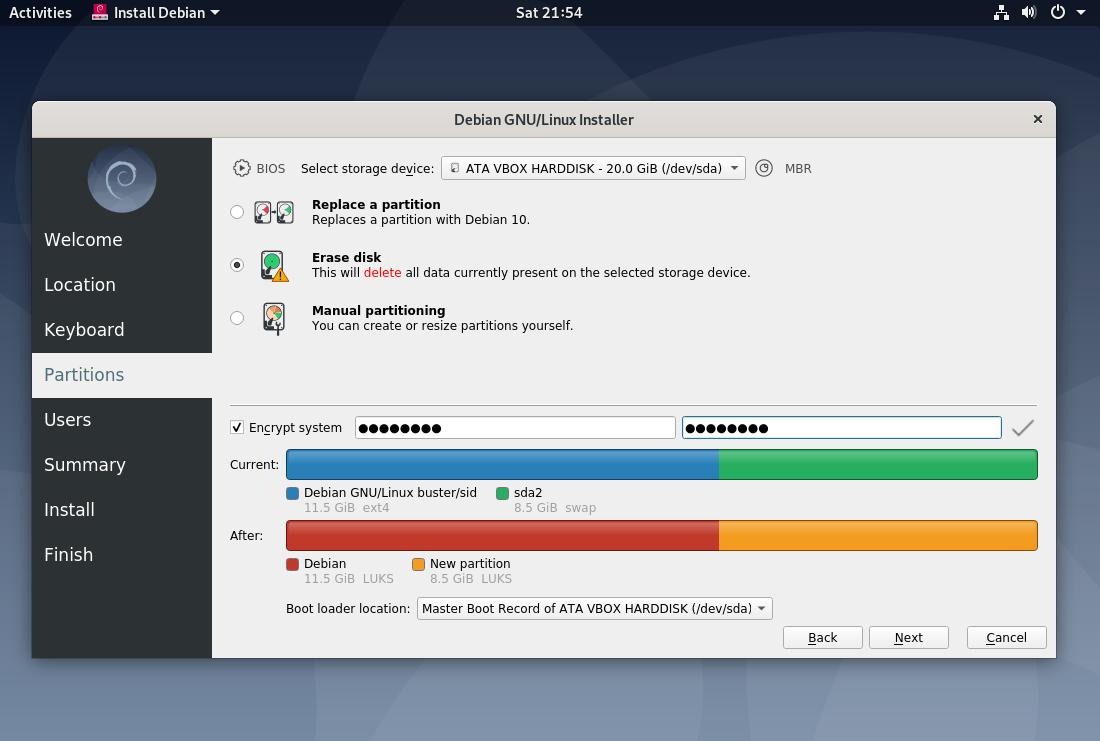Click the "Replace a partition" heading text
1100x741 pixels.
click(x=376, y=204)
